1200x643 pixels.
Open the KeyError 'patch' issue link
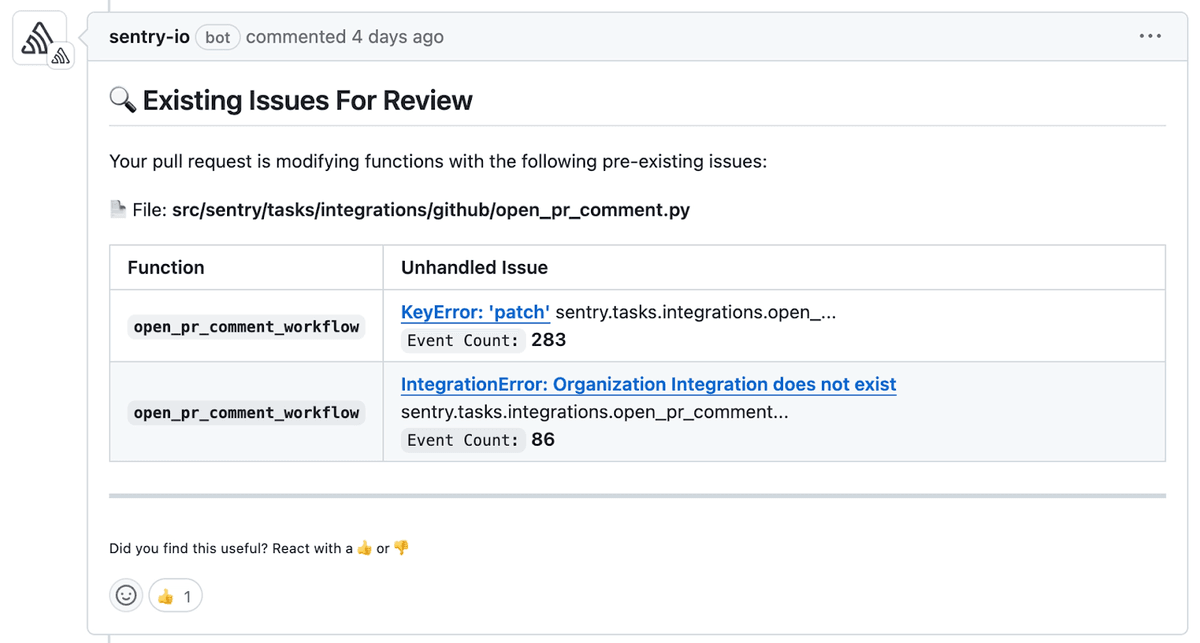click(475, 312)
